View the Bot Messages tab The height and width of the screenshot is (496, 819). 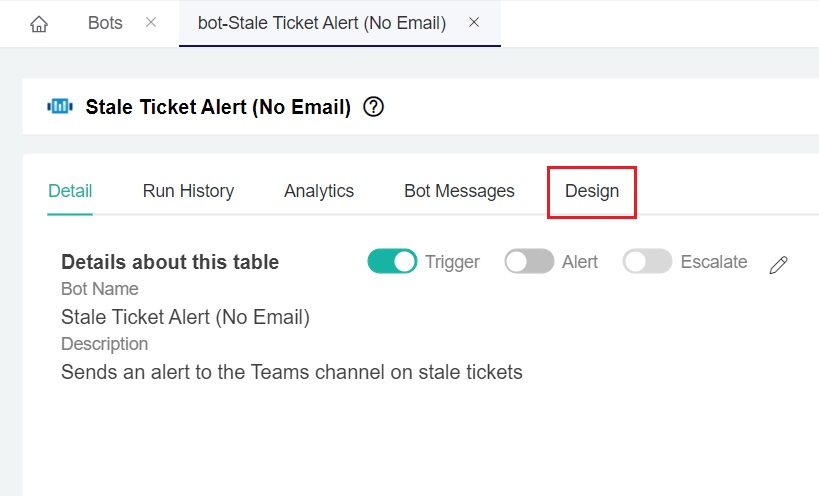[459, 191]
